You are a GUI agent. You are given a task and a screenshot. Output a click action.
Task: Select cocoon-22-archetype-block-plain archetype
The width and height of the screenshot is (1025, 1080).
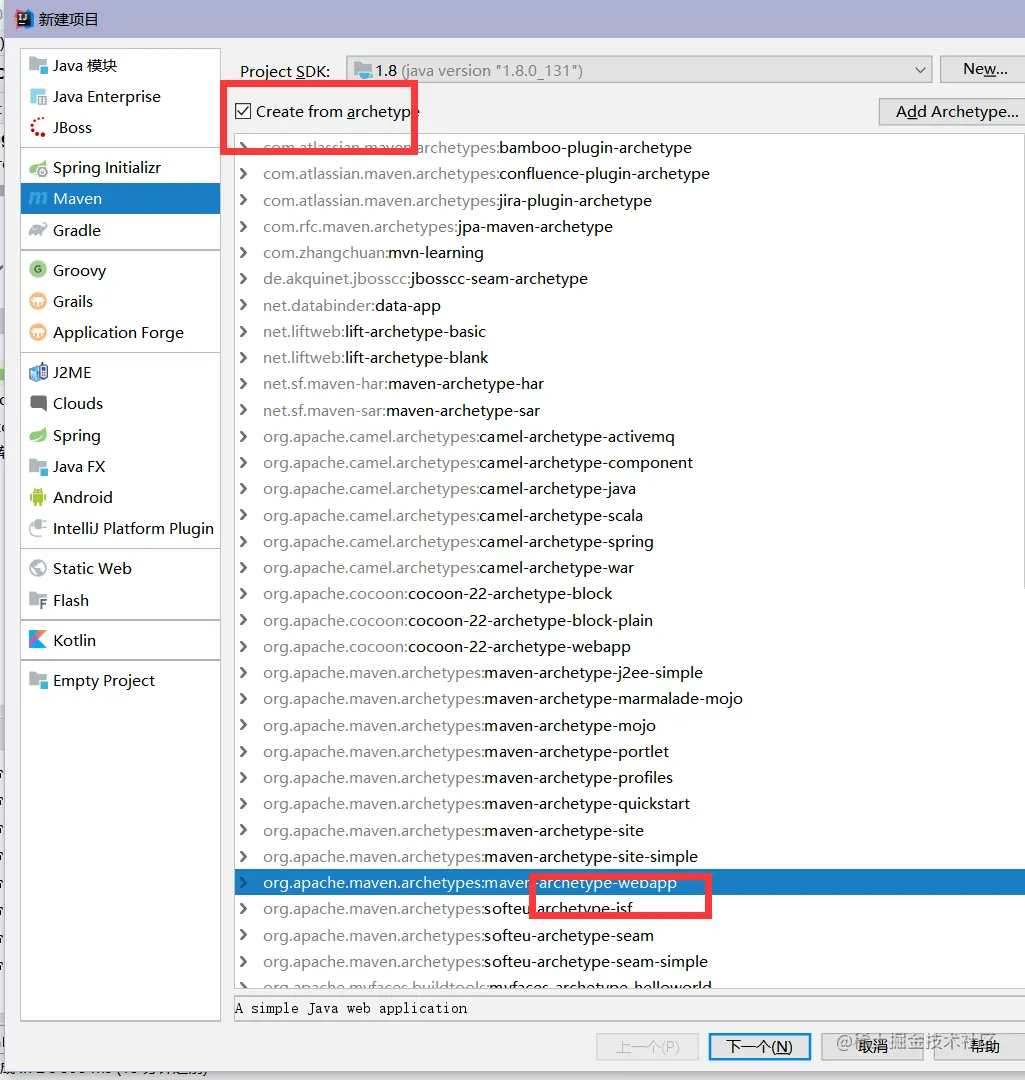coord(457,621)
